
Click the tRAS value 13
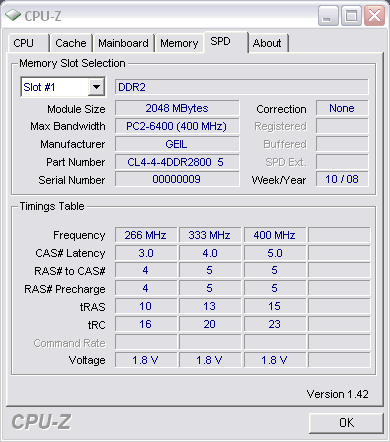click(x=210, y=306)
